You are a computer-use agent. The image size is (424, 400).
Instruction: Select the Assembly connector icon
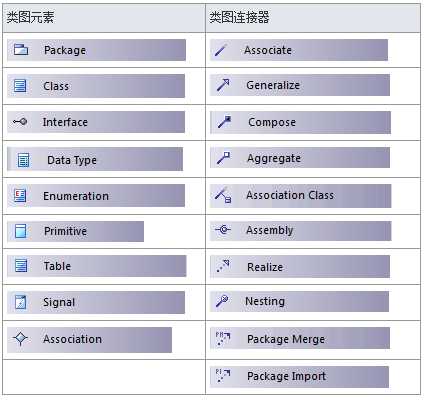pyautogui.click(x=223, y=230)
